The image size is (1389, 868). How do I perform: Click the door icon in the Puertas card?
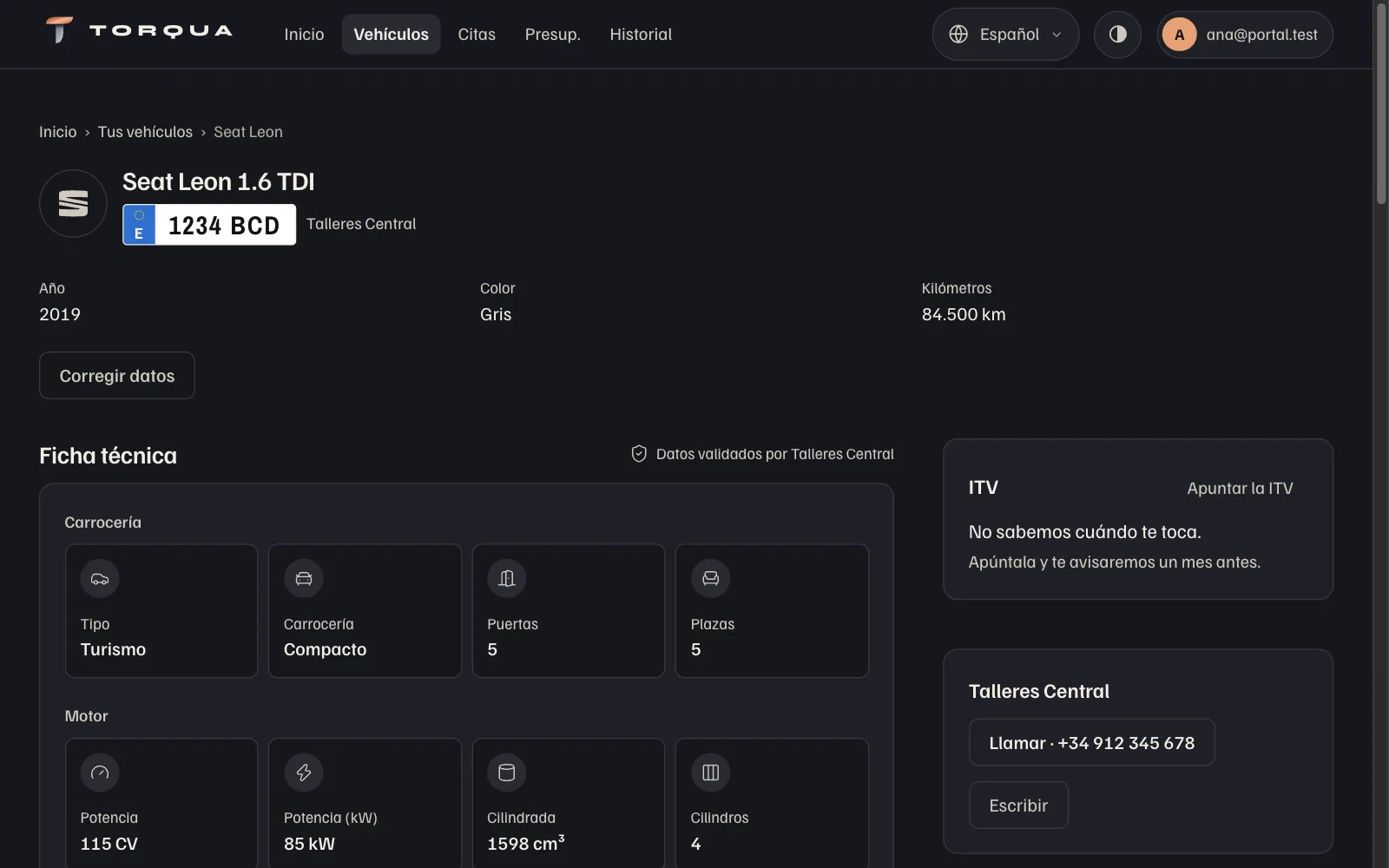point(507,578)
